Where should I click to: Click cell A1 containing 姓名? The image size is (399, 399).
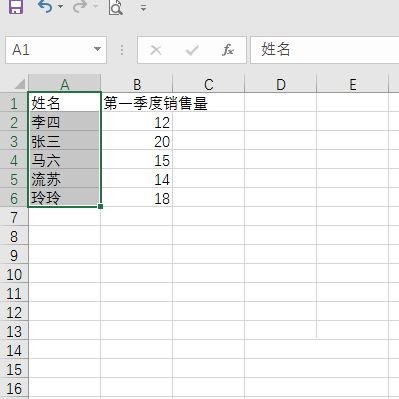click(65, 103)
